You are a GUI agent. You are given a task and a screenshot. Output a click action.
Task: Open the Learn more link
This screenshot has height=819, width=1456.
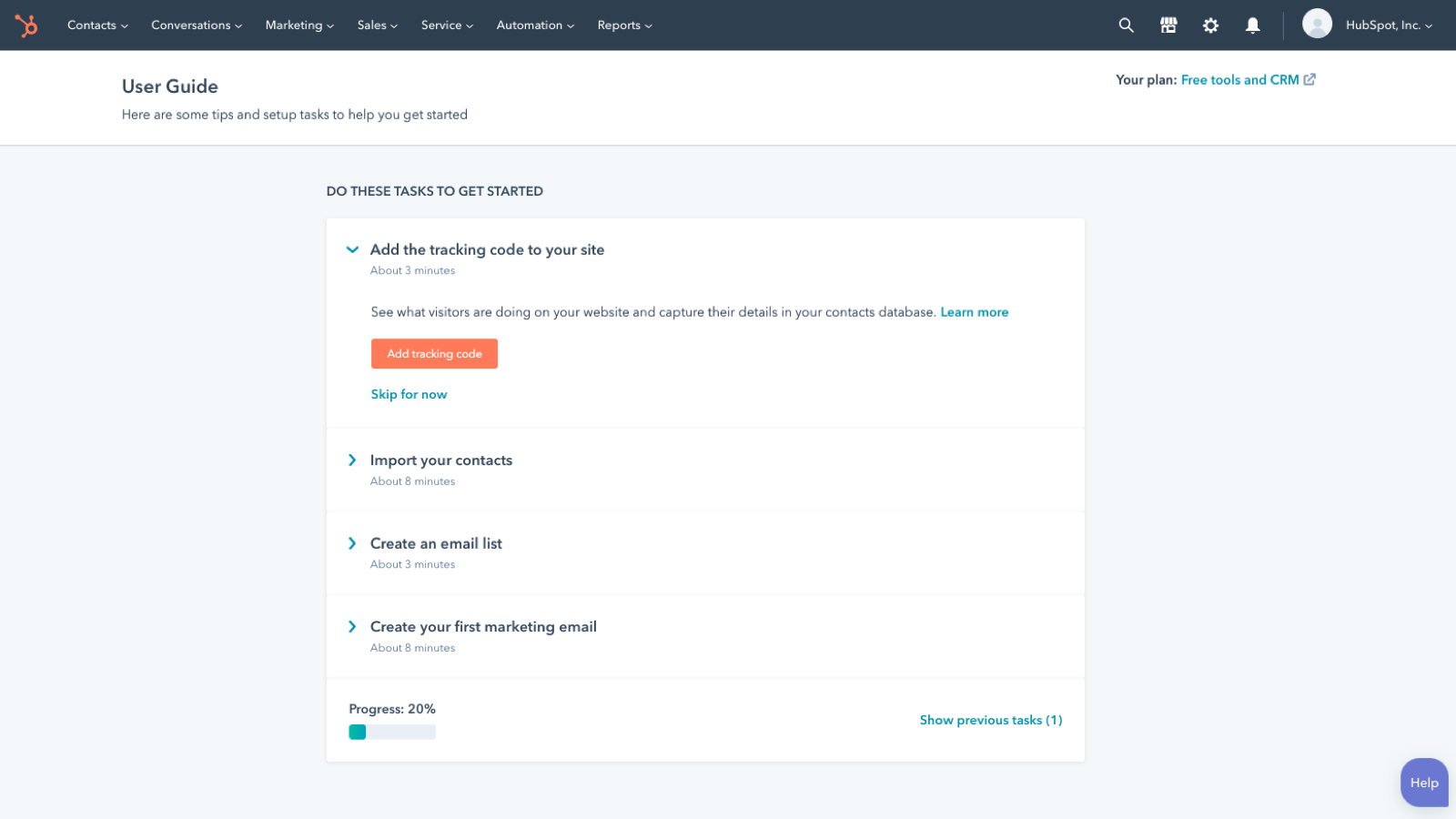pyautogui.click(x=974, y=311)
